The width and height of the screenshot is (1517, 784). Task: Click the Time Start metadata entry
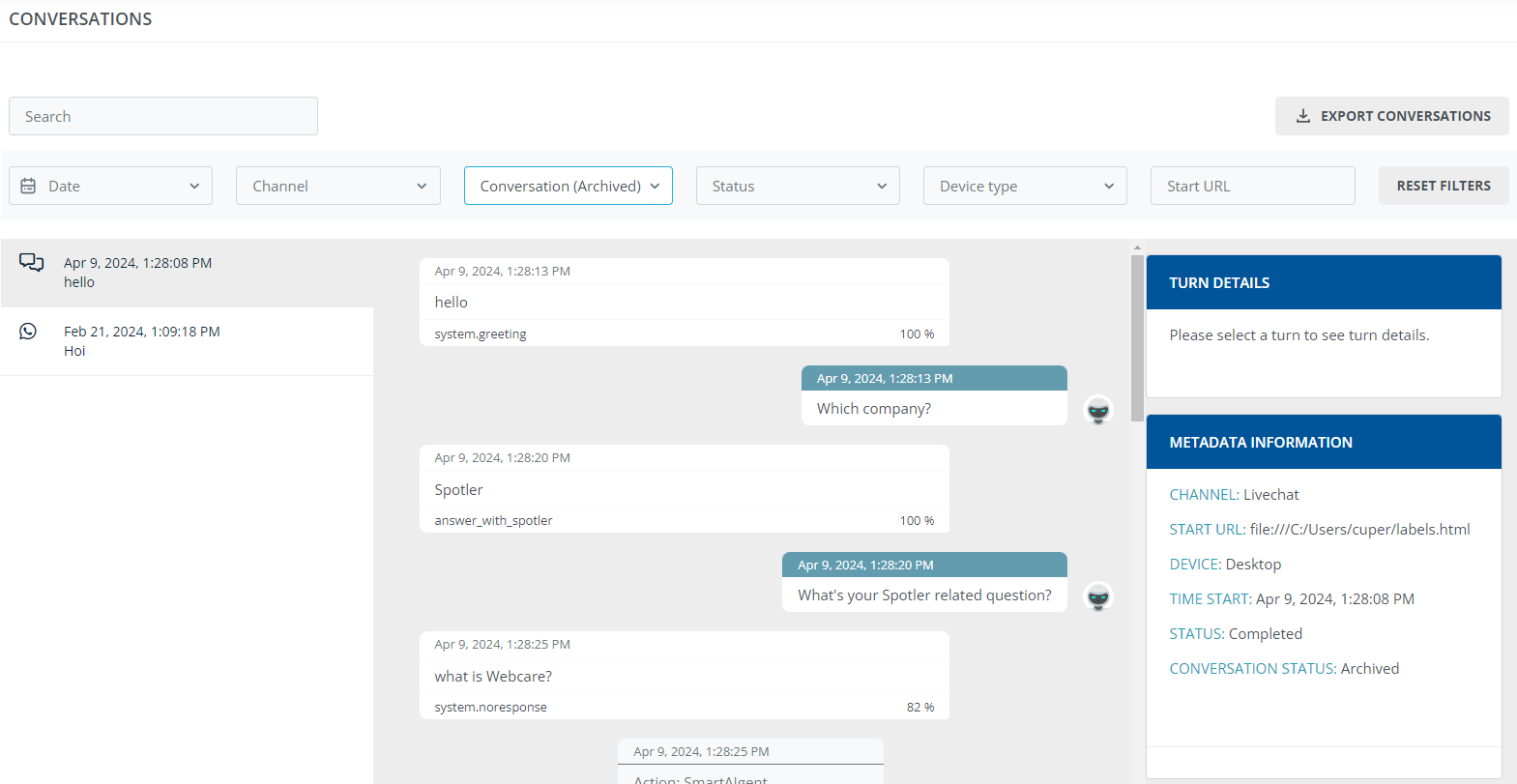point(1292,598)
